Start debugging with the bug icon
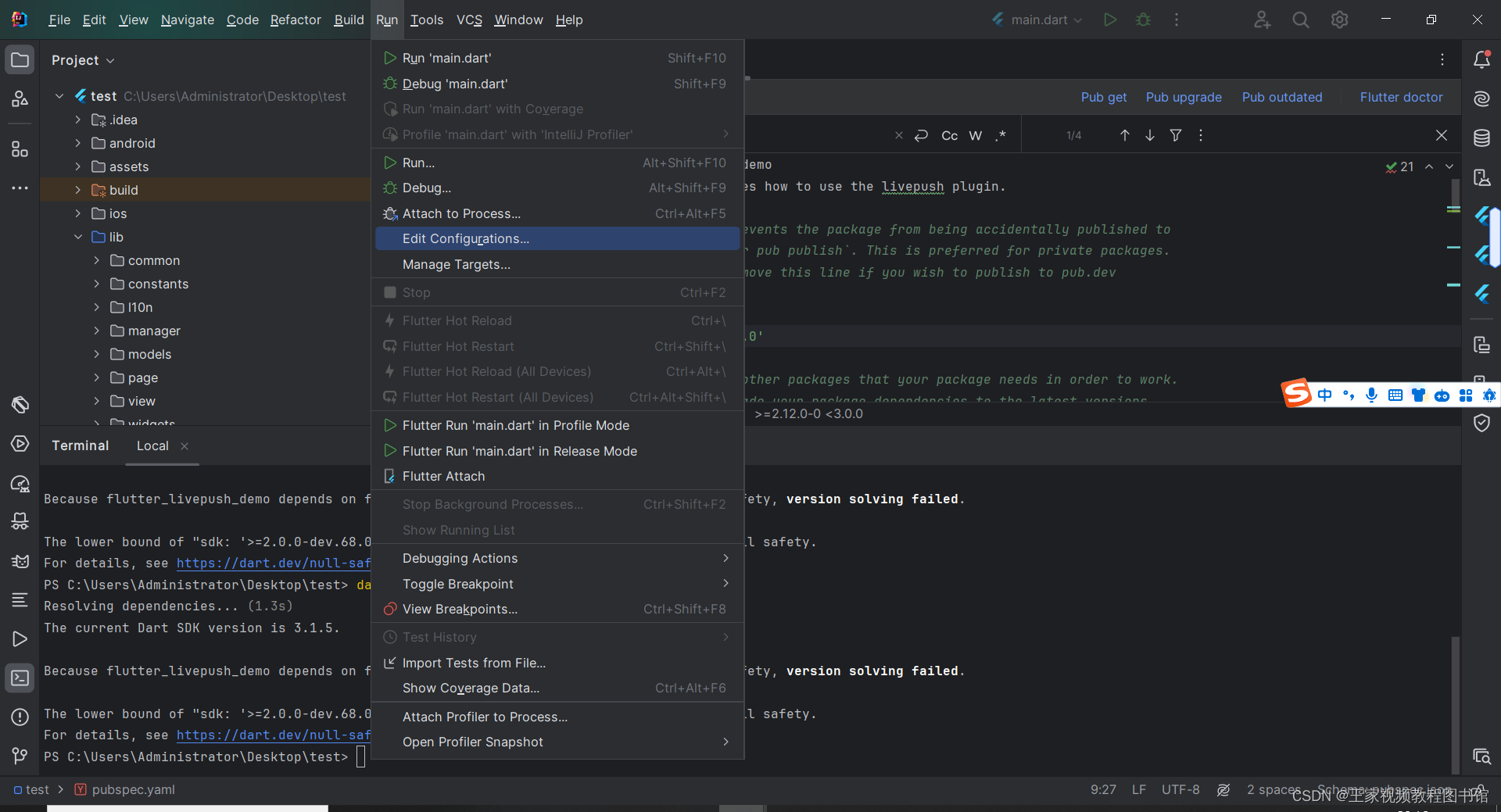The width and height of the screenshot is (1501, 812). coord(1143,20)
